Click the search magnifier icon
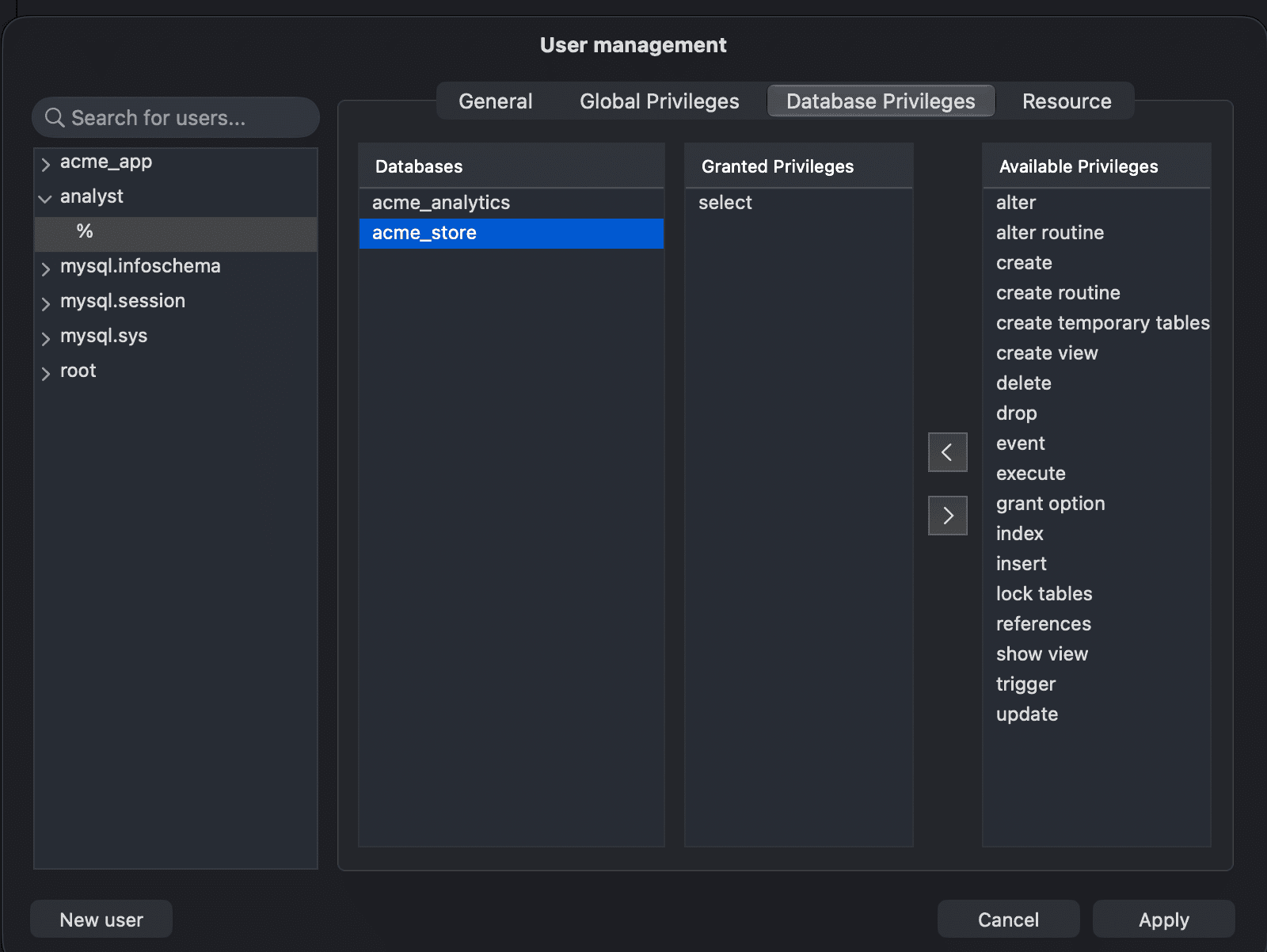 click(55, 118)
